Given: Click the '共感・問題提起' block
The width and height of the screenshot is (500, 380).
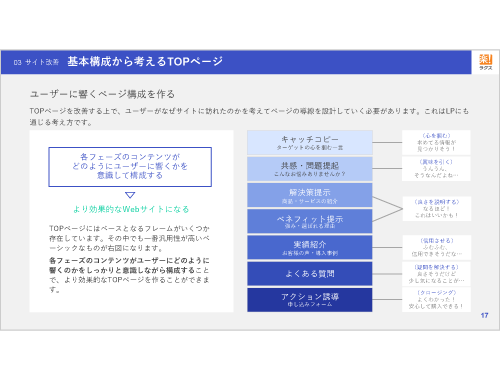Looking at the screenshot, I should (310, 169).
